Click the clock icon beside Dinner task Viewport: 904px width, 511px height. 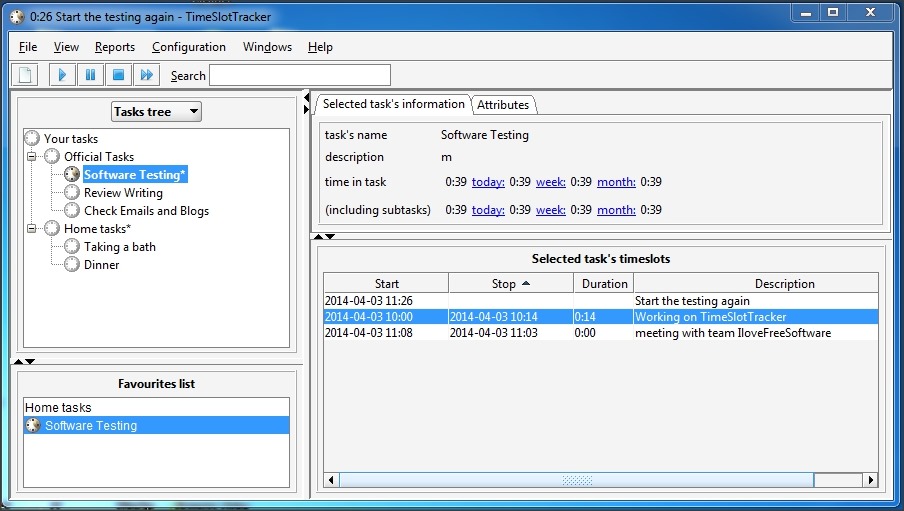[72, 265]
